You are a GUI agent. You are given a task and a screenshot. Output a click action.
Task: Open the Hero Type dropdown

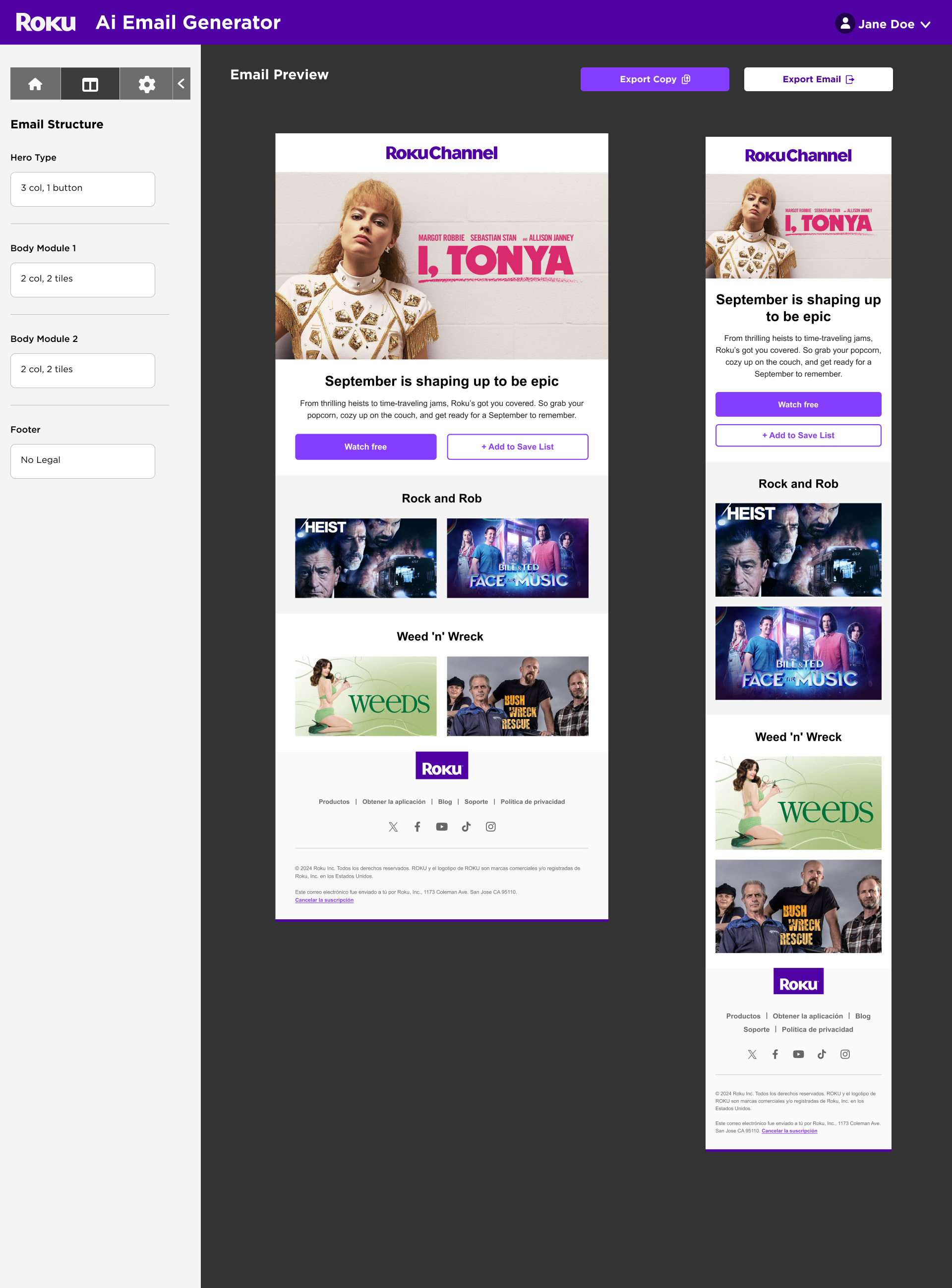click(x=82, y=189)
